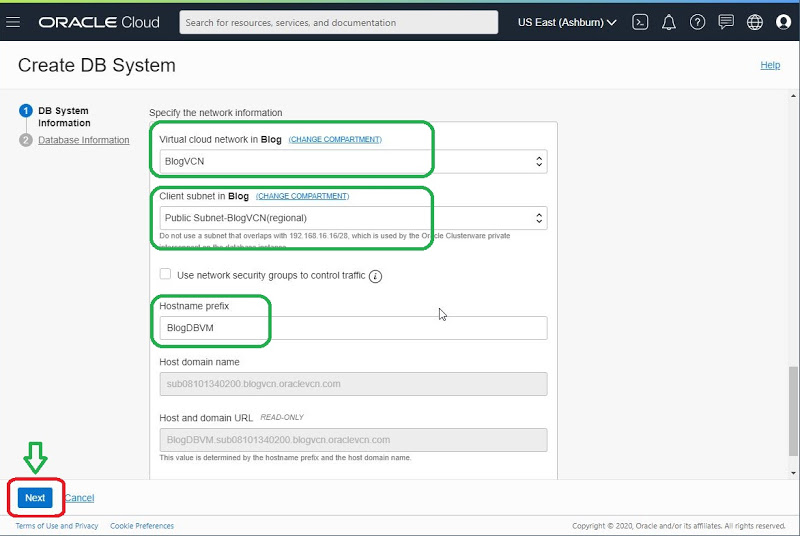
Task: Open the Virtual cloud network dropdown
Action: (353, 161)
